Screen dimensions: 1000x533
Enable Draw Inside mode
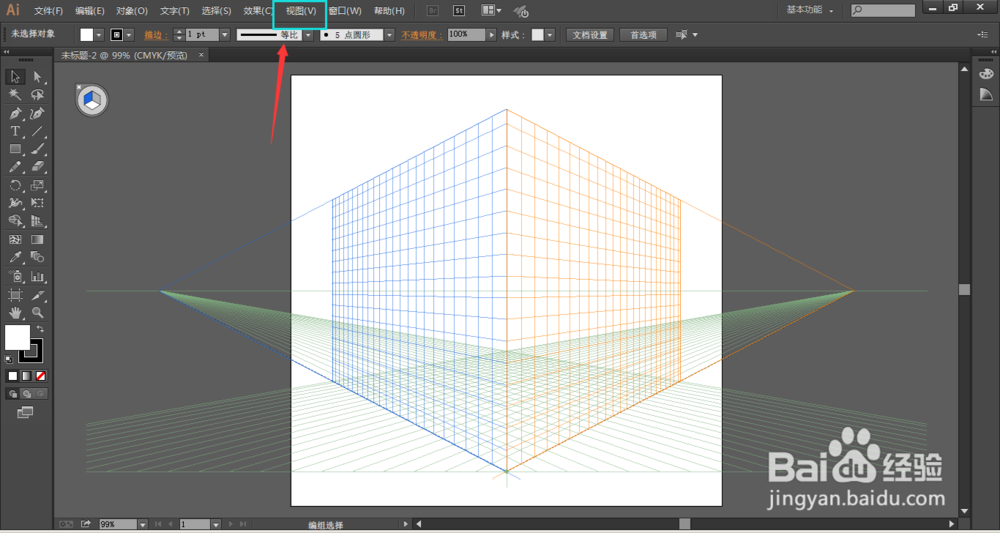point(40,394)
